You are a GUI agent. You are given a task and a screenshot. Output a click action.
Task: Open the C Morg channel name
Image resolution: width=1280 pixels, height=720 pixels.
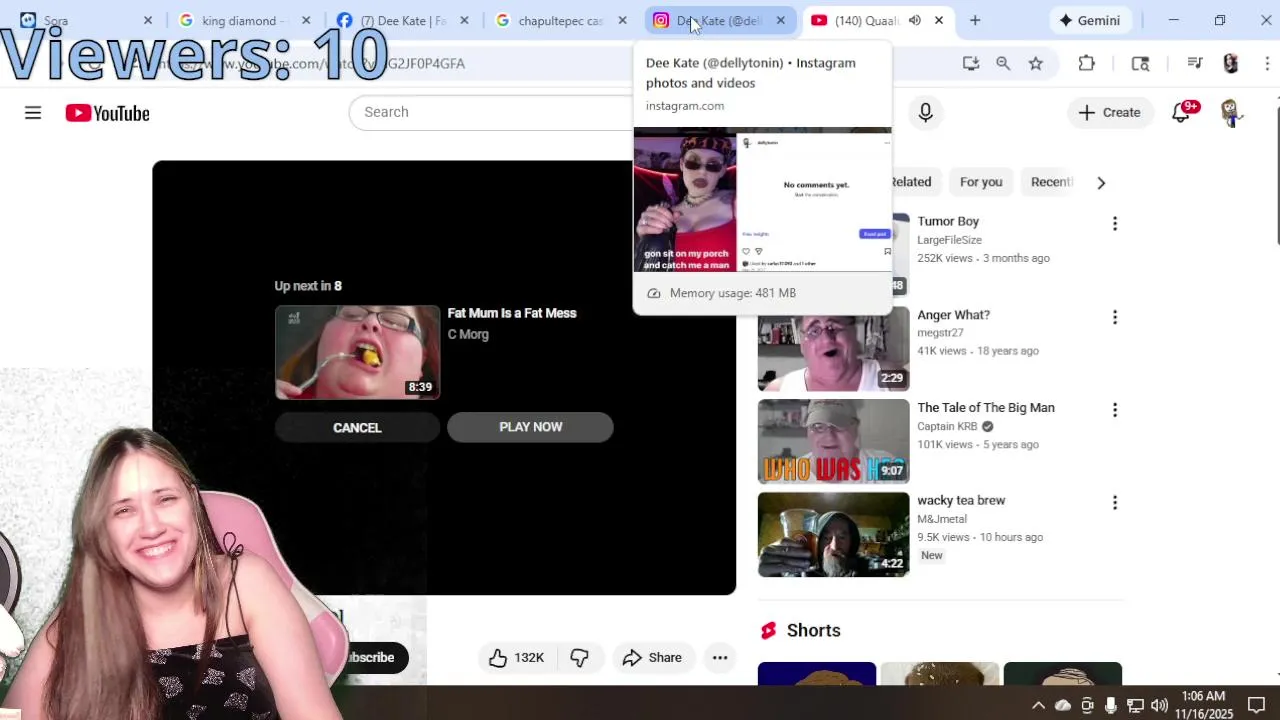pyautogui.click(x=468, y=334)
